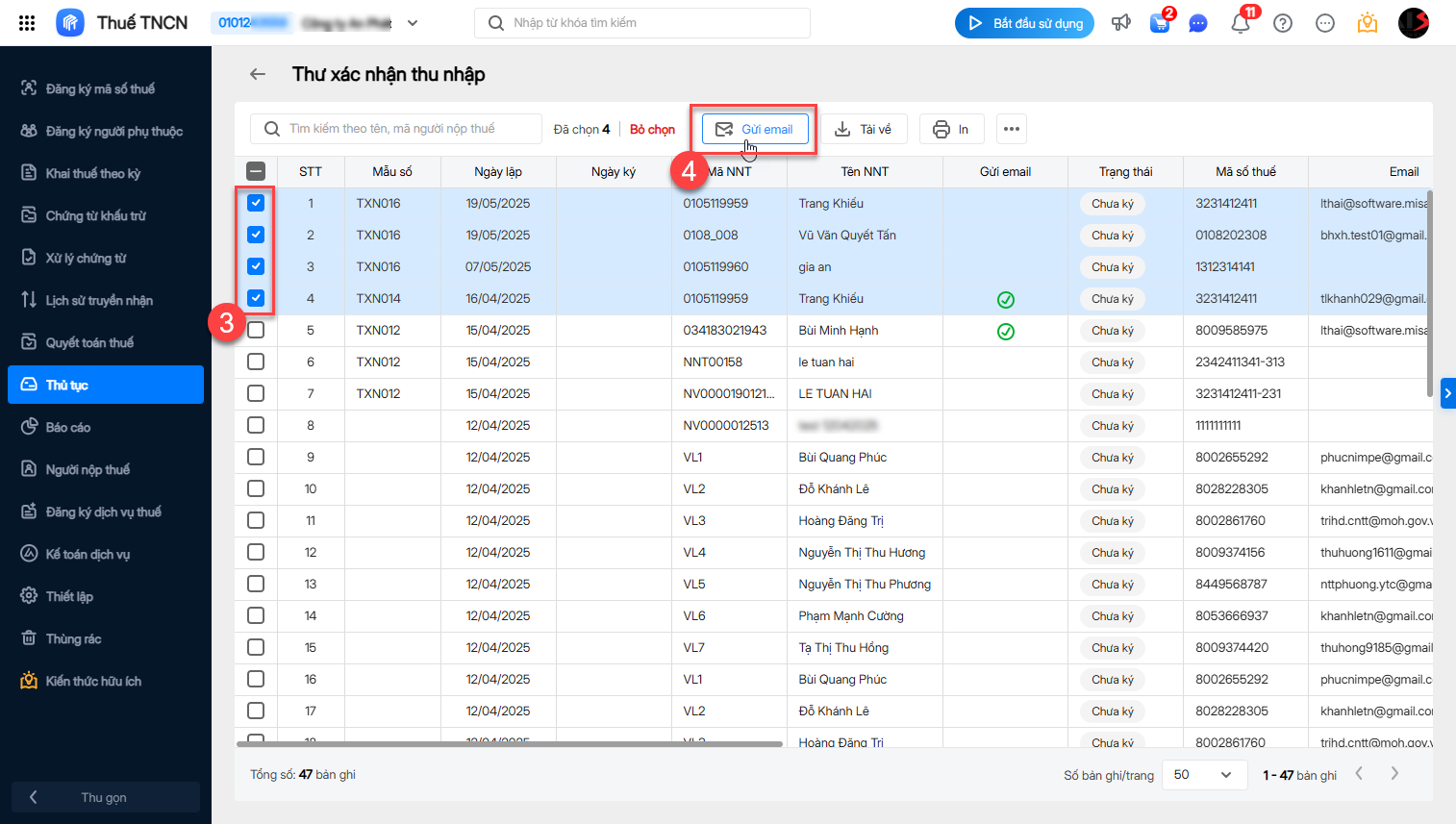
Task: Open the three-dots more actions button
Action: pos(1012,129)
